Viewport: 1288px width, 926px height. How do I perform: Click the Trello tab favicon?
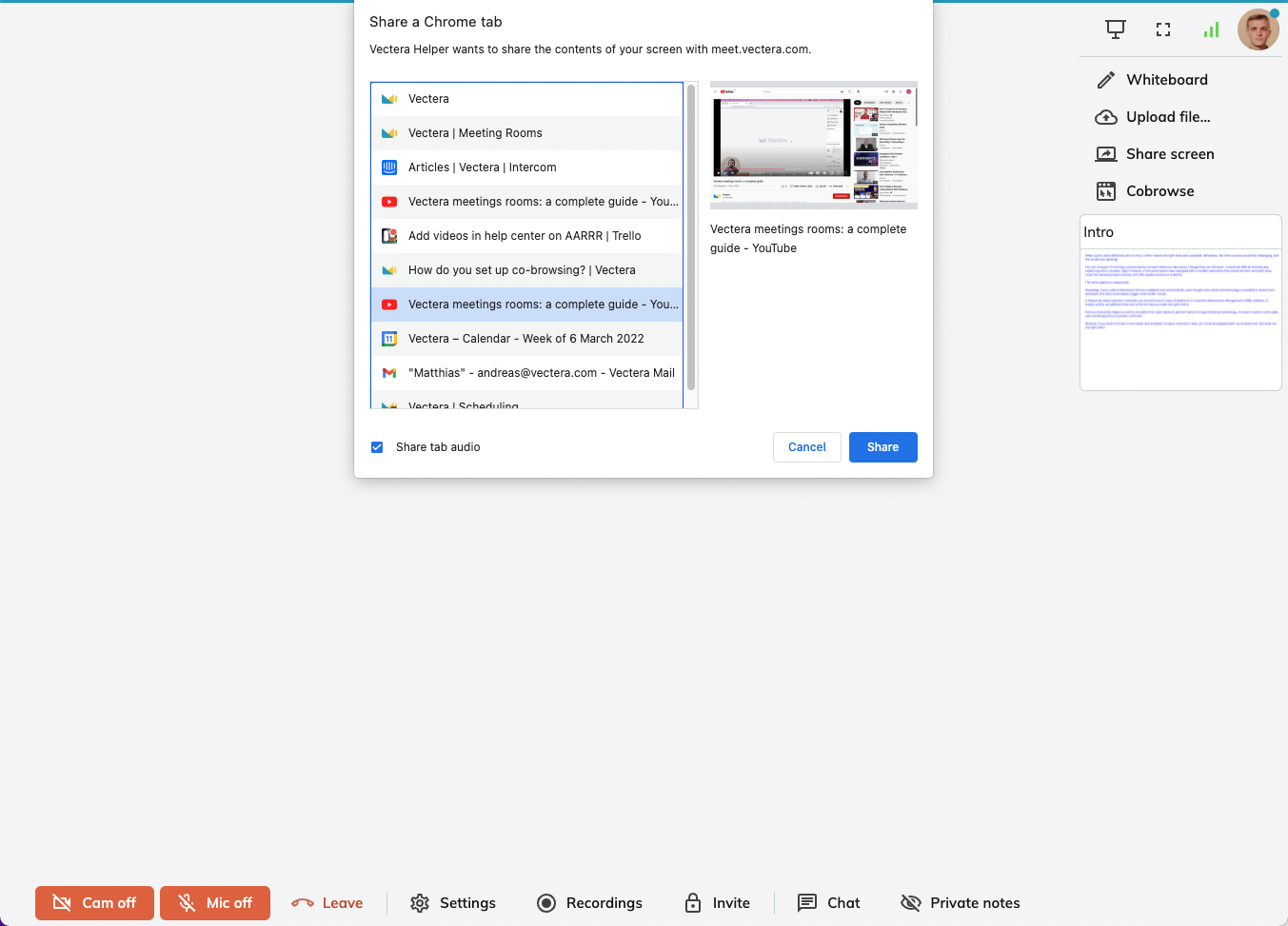point(389,236)
